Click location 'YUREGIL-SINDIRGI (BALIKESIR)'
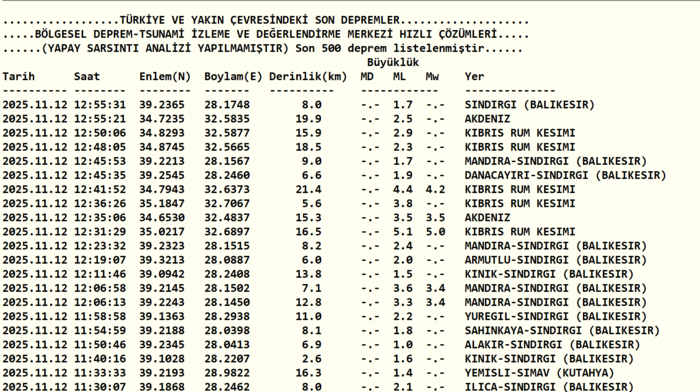The width and height of the screenshot is (700, 392). [x=555, y=317]
